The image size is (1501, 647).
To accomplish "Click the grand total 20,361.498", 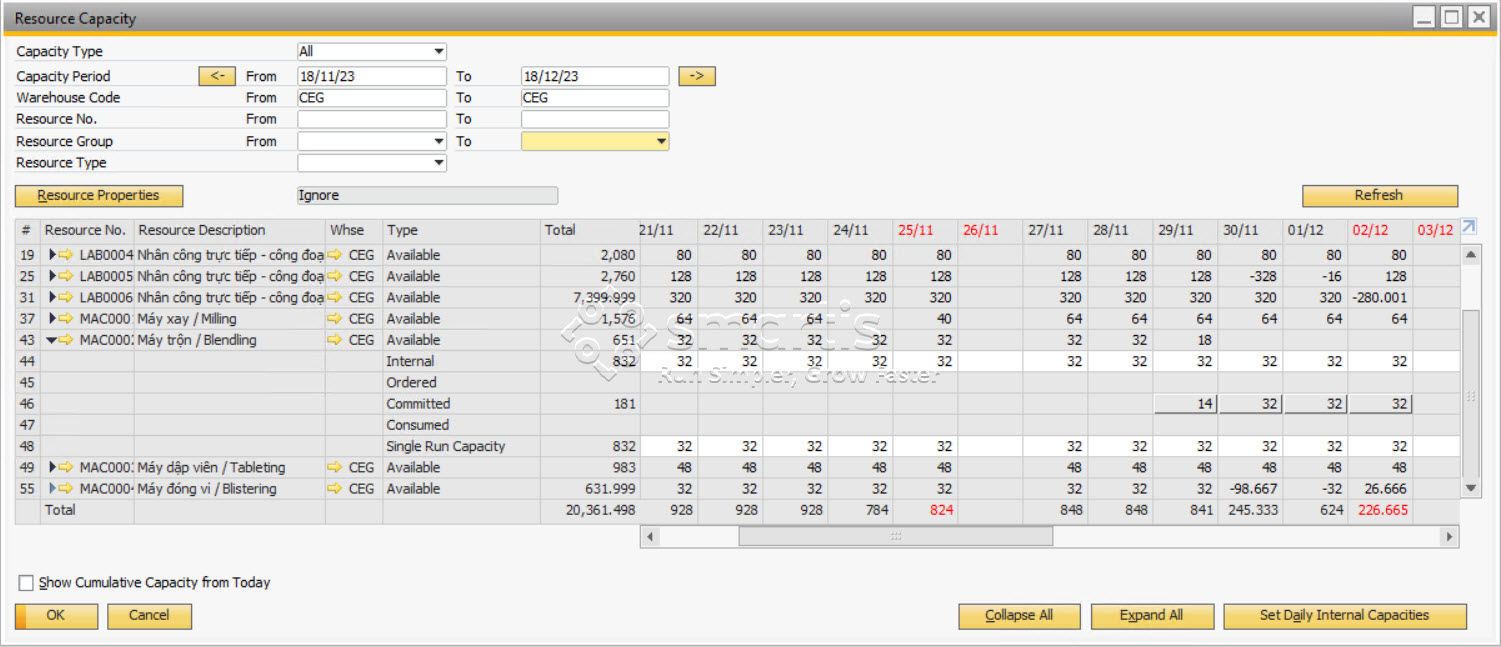I will 589,510.
